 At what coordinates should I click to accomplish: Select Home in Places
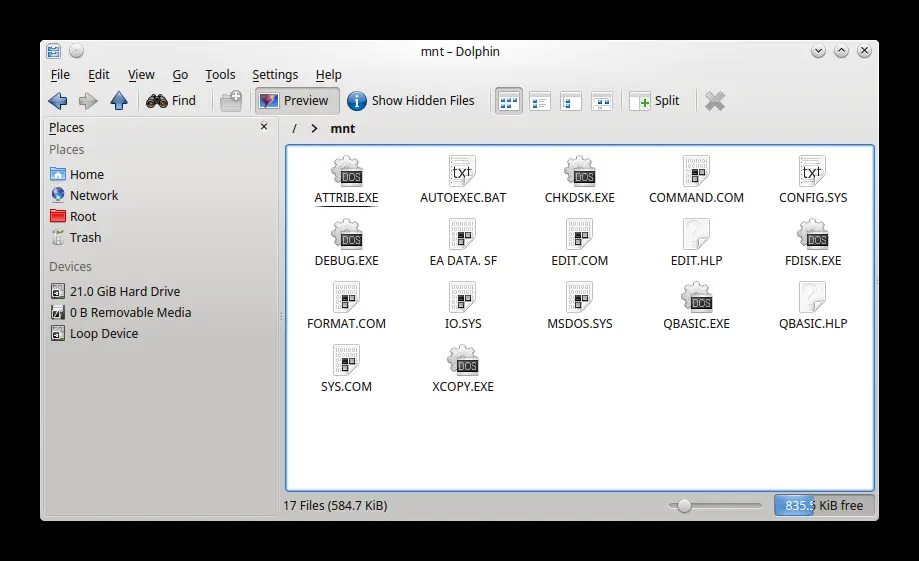(x=77, y=174)
